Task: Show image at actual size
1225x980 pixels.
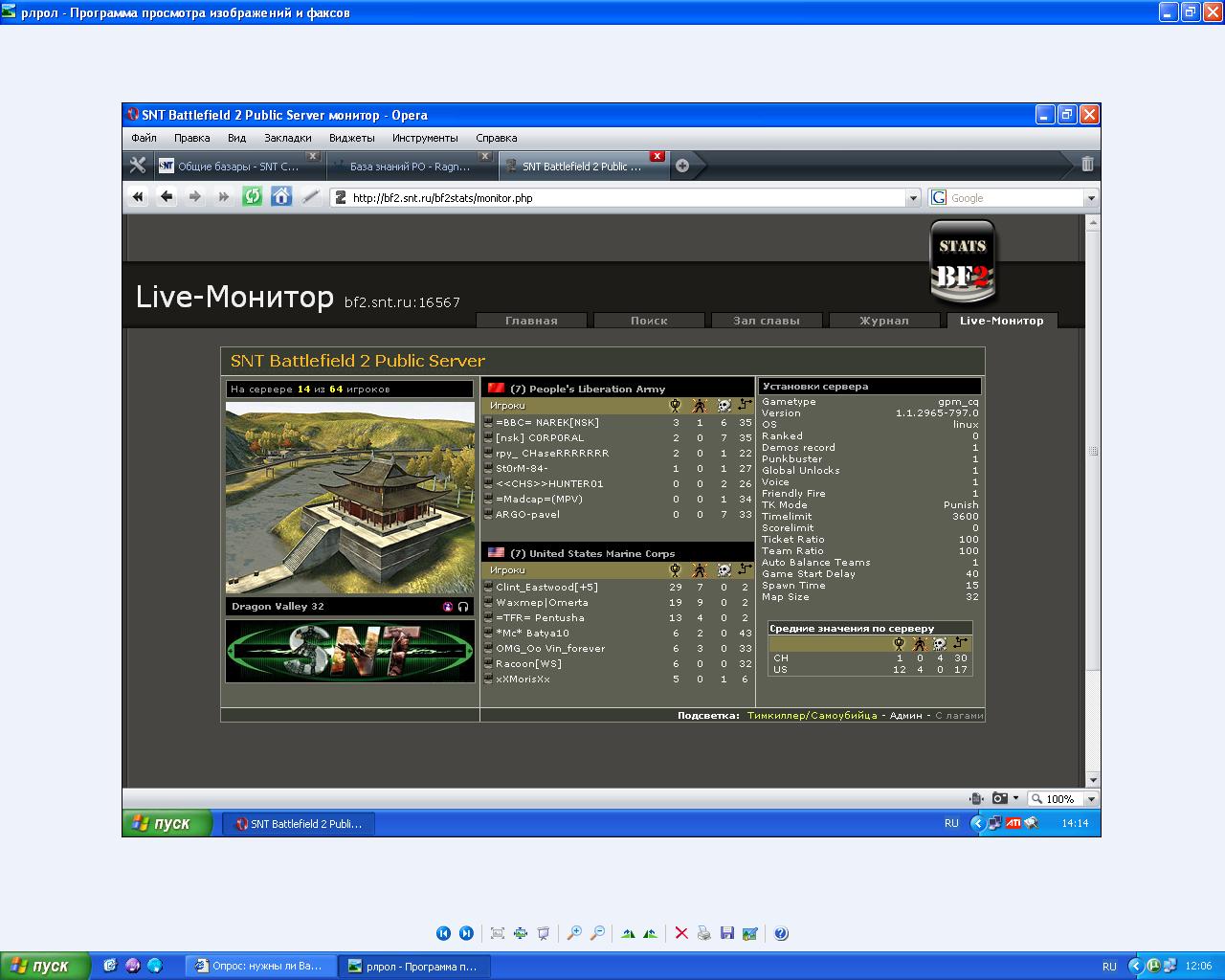Action: tap(521, 933)
